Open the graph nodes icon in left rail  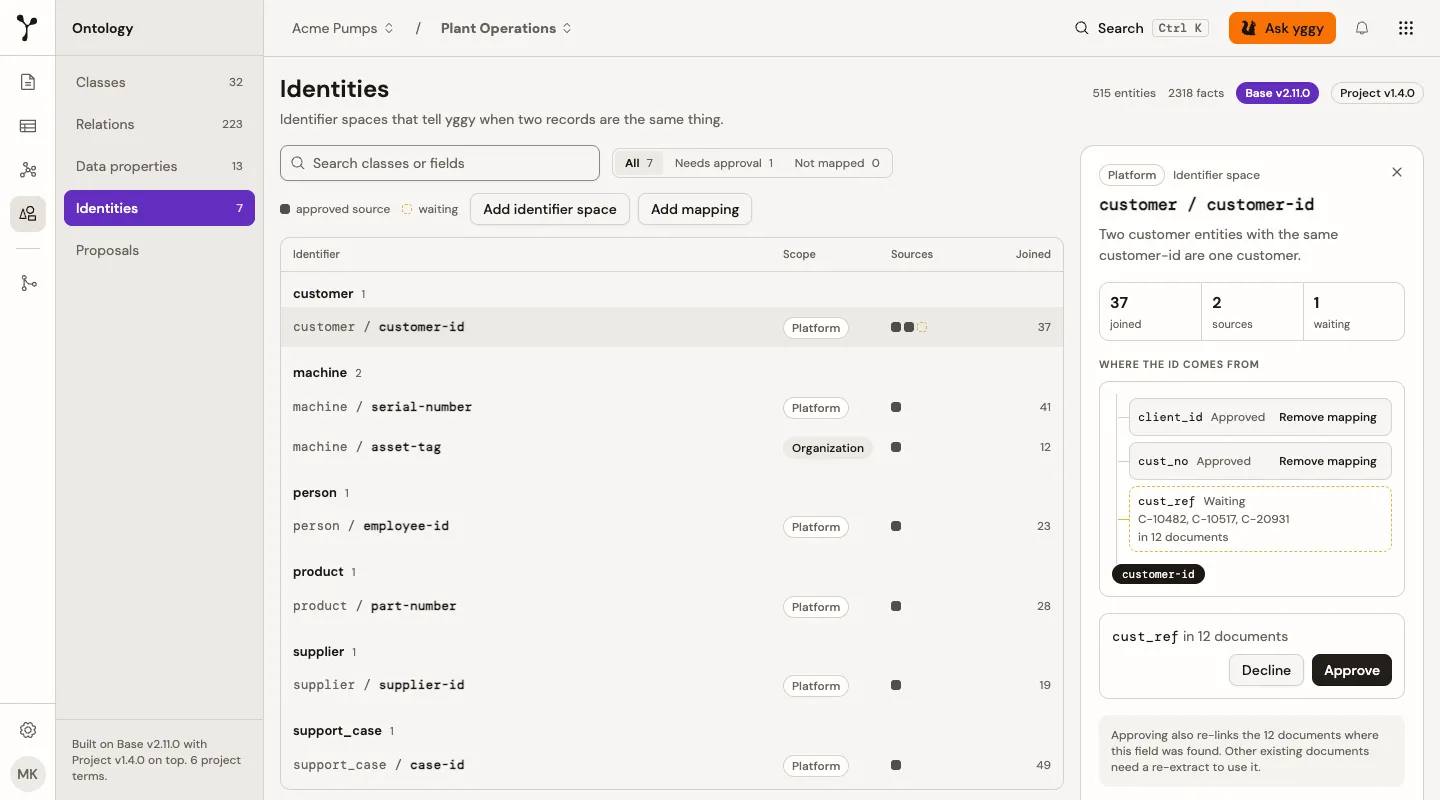pyautogui.click(x=28, y=170)
